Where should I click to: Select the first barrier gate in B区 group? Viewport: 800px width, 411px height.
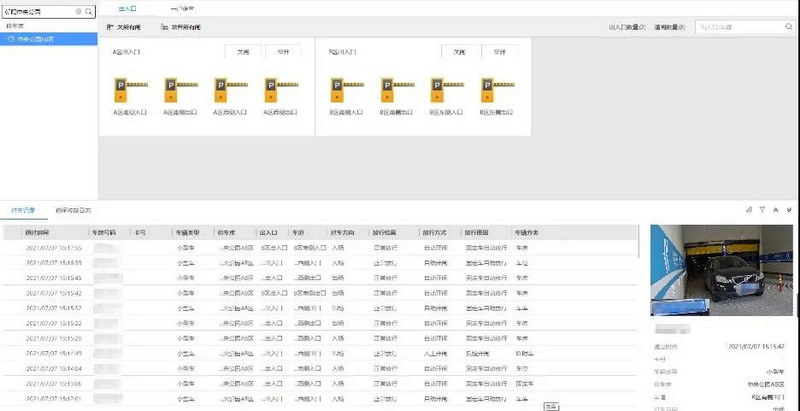click(x=336, y=92)
